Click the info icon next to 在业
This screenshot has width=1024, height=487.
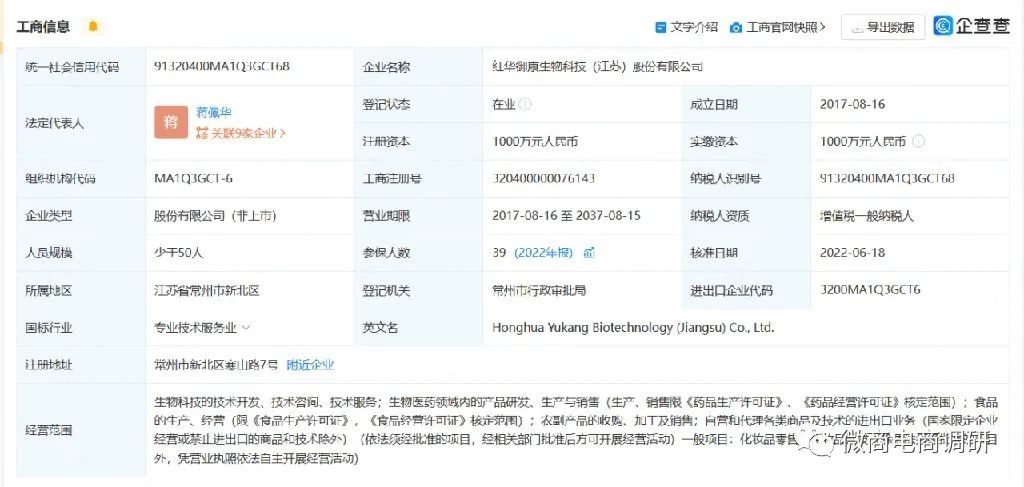click(x=525, y=104)
